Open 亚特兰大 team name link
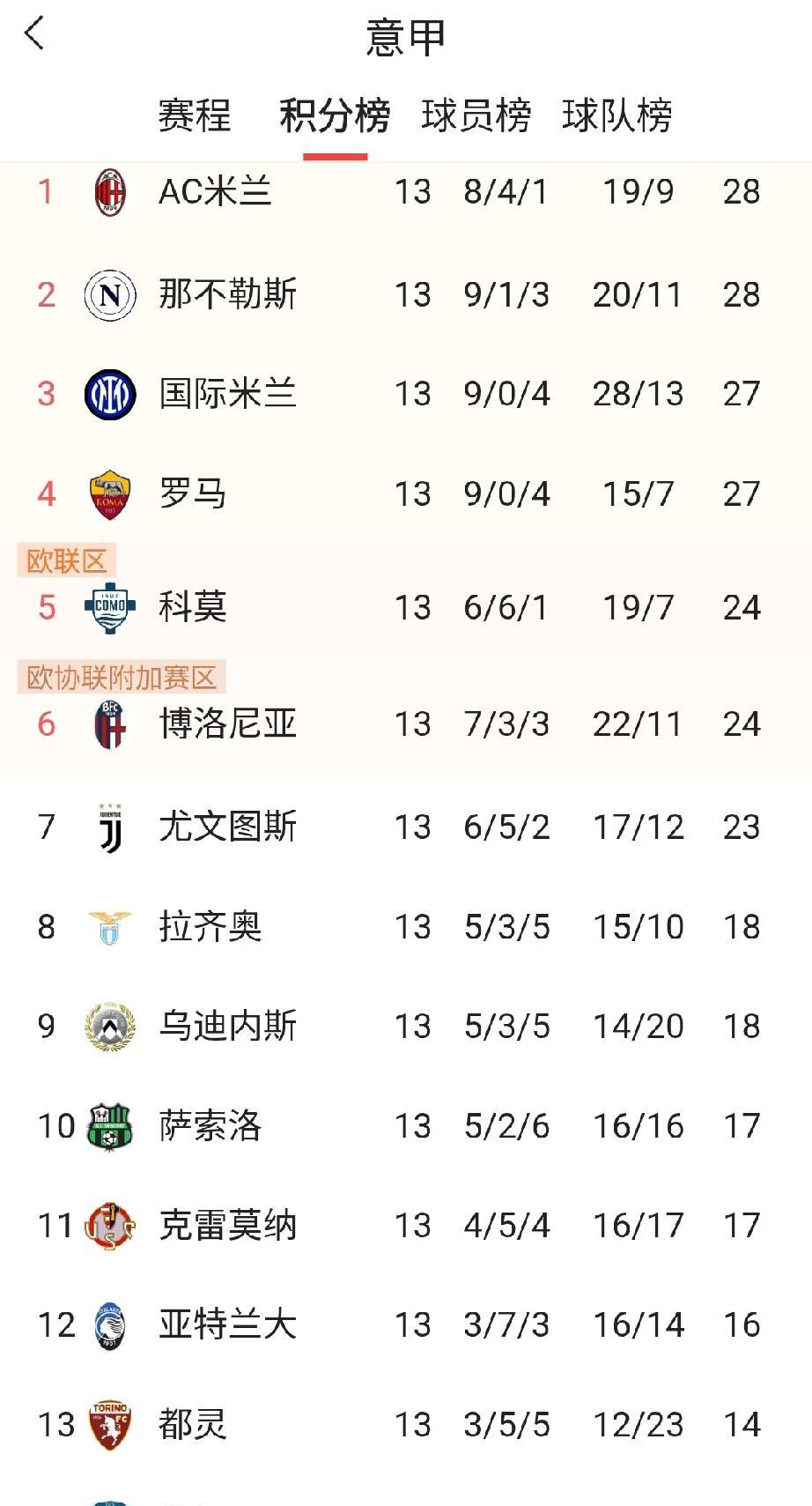 [227, 1325]
